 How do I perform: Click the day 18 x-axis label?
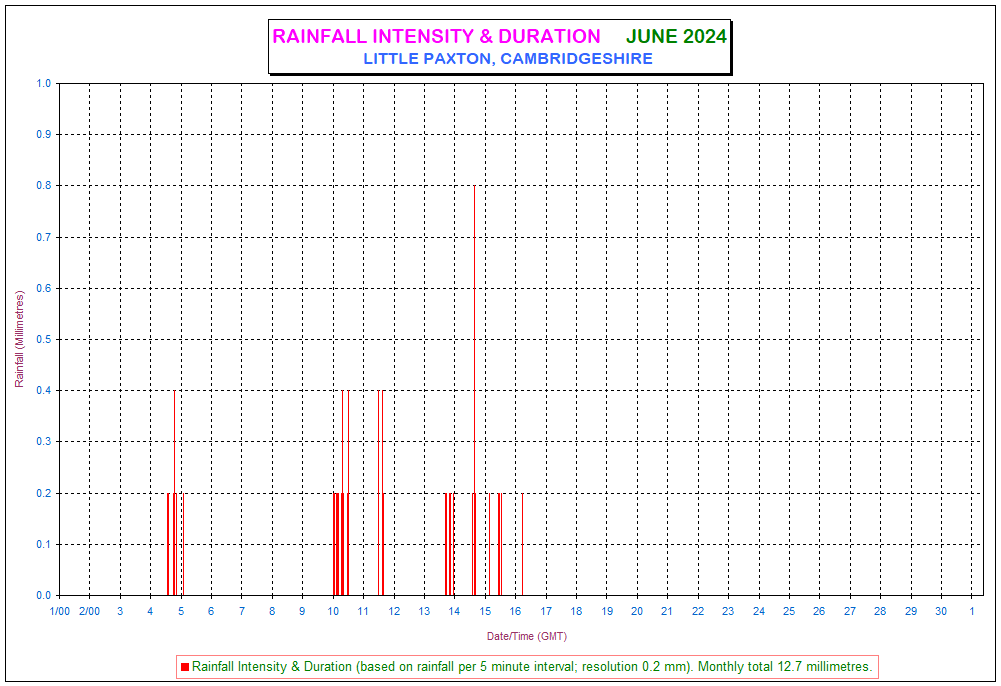pos(576,611)
